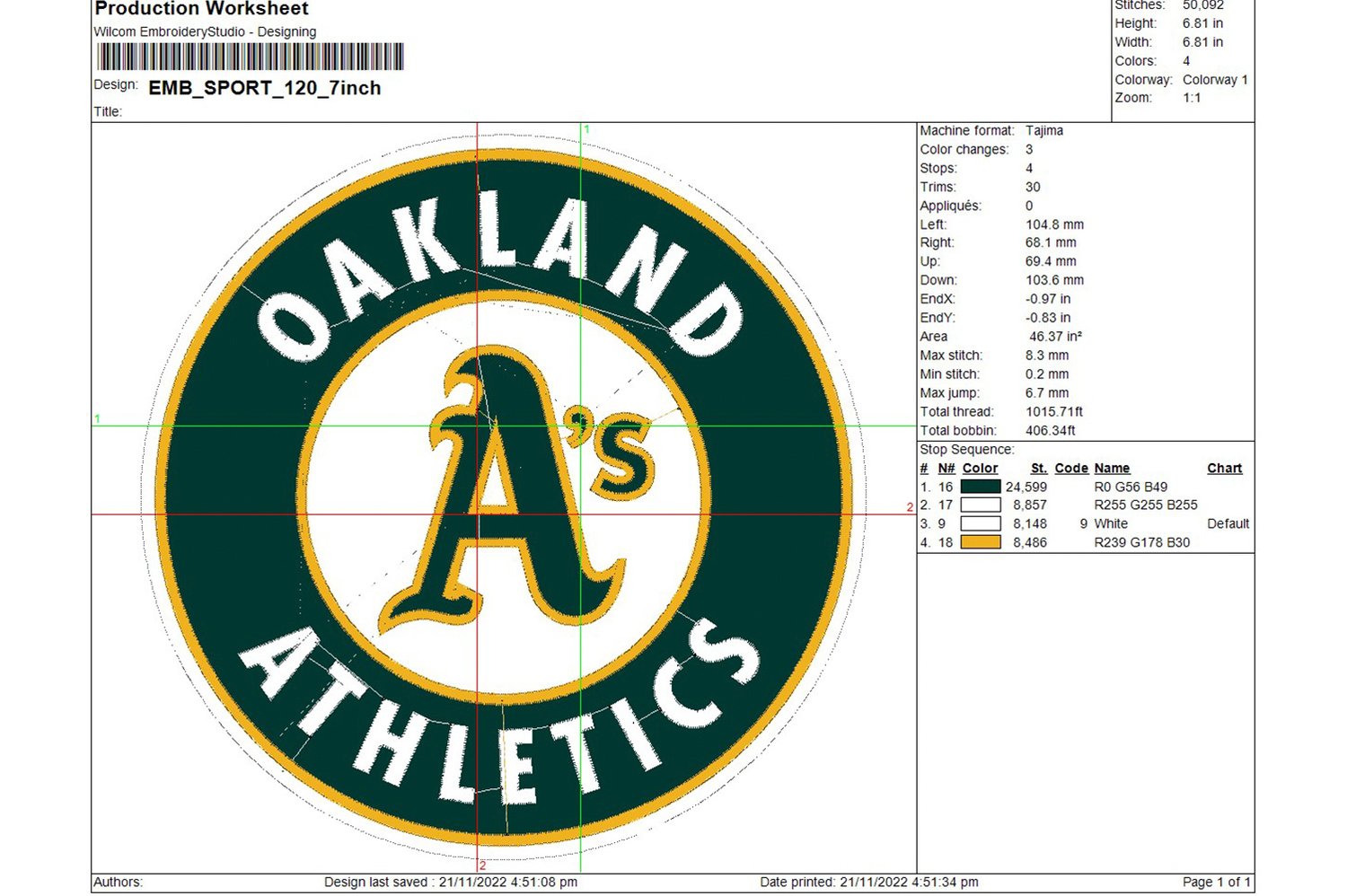
Task: Click the color name R255 G255 B255
Action: (x=1146, y=505)
